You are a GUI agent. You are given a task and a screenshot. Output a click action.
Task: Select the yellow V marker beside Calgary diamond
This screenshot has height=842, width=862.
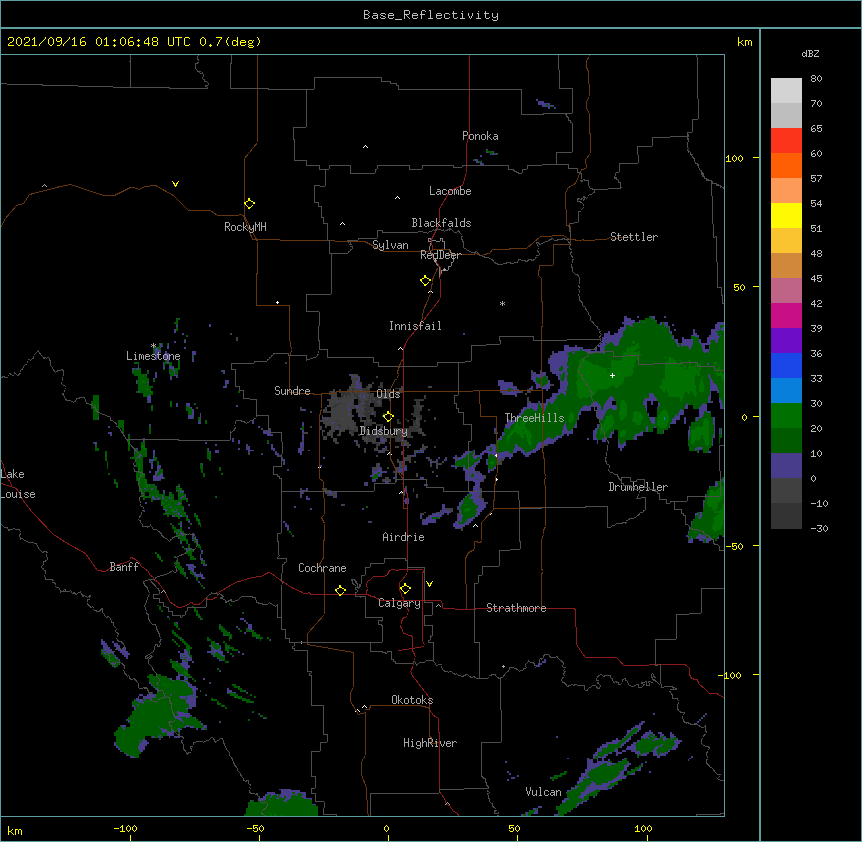click(429, 584)
